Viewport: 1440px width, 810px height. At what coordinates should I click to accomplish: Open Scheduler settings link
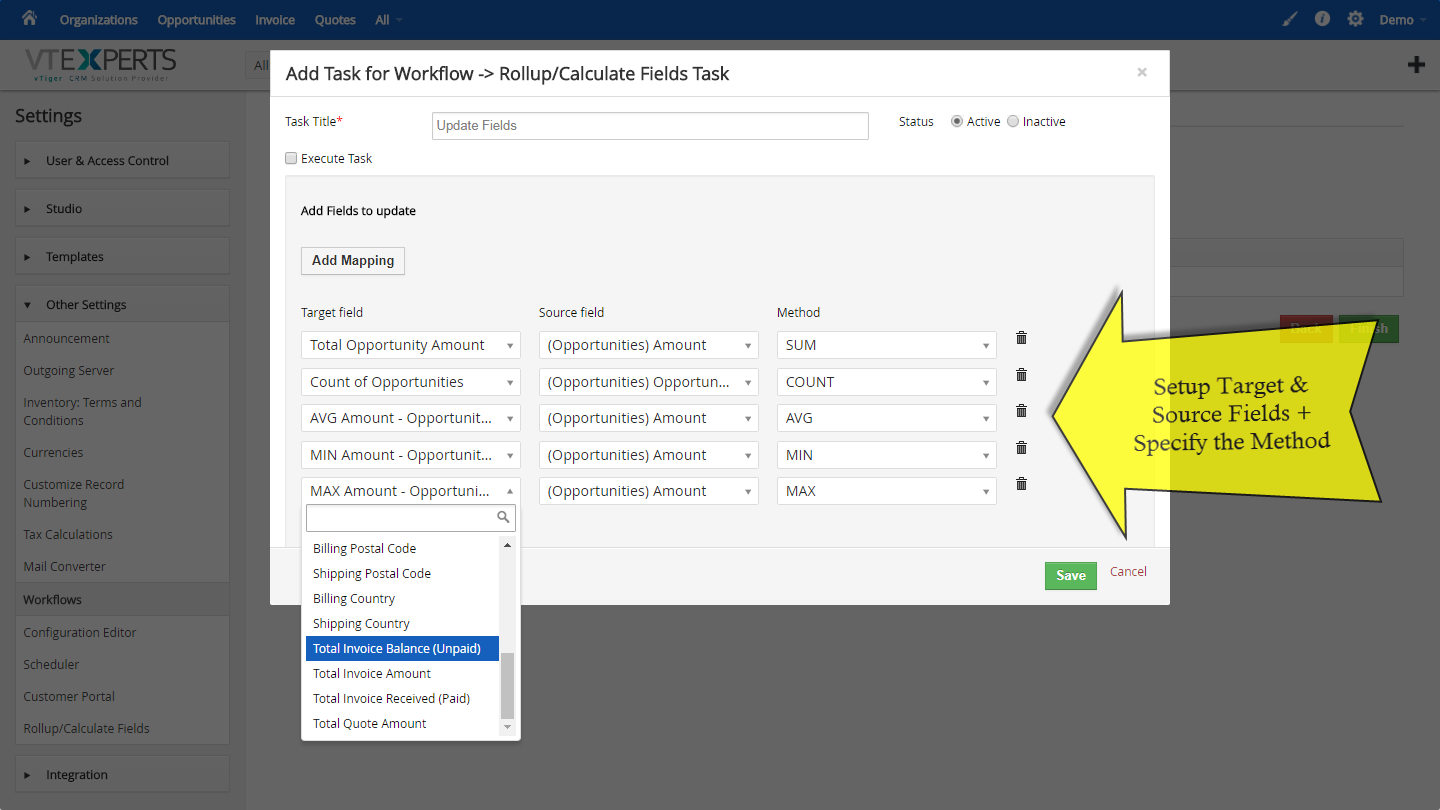pos(51,665)
